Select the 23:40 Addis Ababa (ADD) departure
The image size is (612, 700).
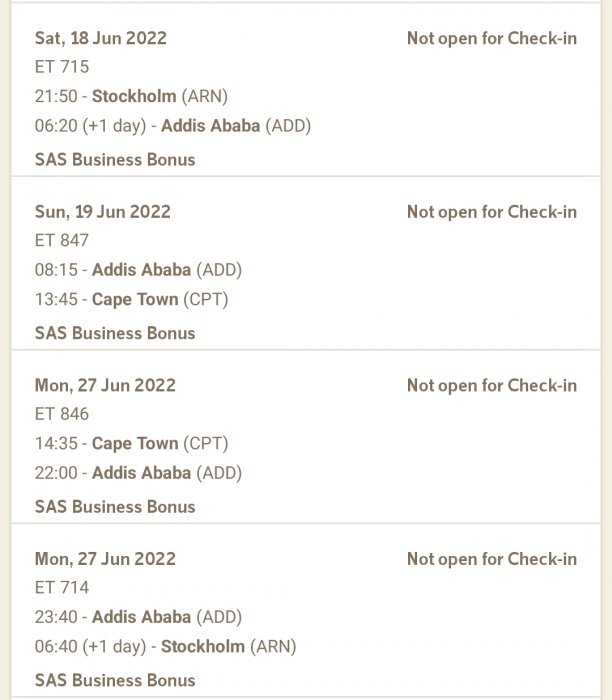point(138,617)
